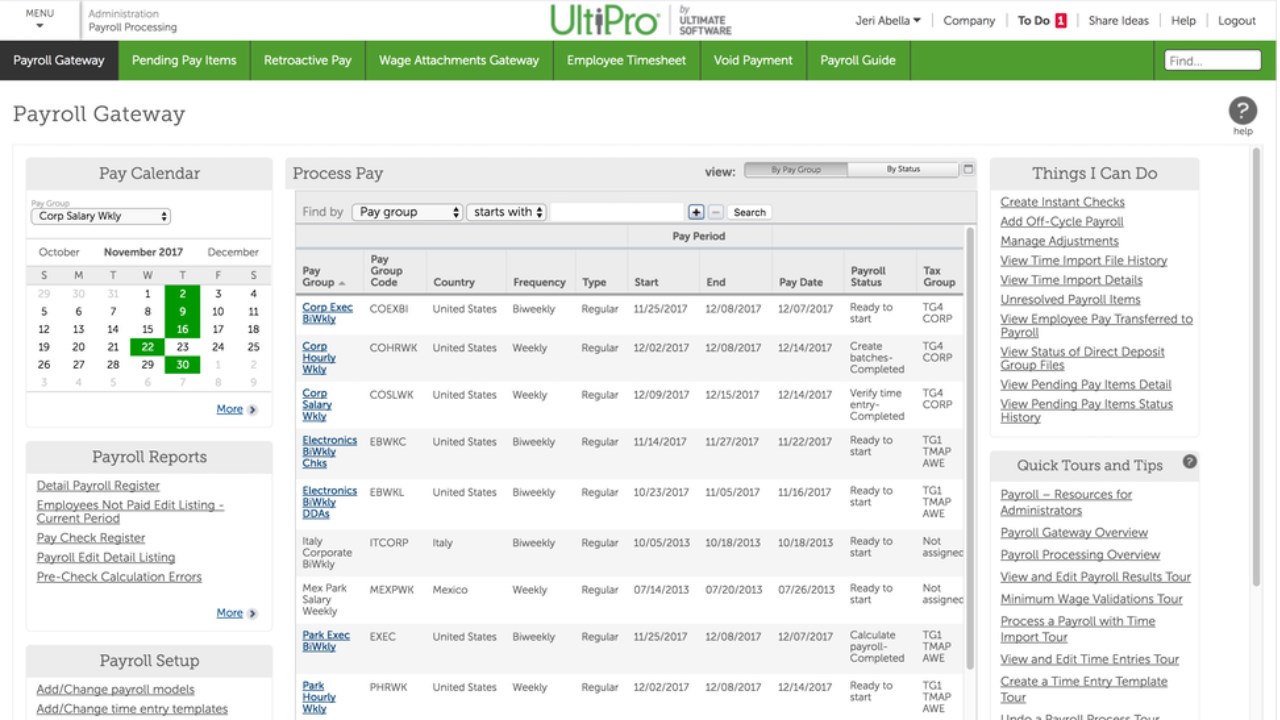Open Manage Adjustments link
This screenshot has height=720, width=1280.
[x=1059, y=241]
